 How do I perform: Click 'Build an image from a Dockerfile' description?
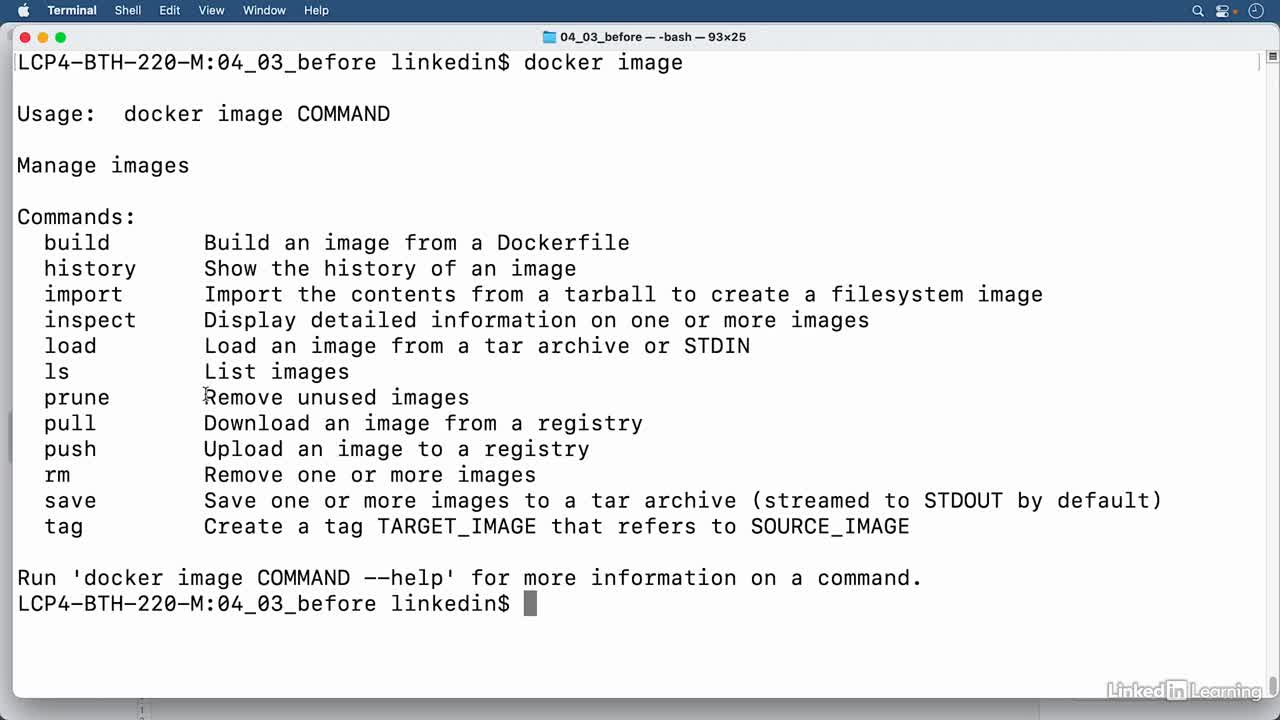tap(417, 243)
